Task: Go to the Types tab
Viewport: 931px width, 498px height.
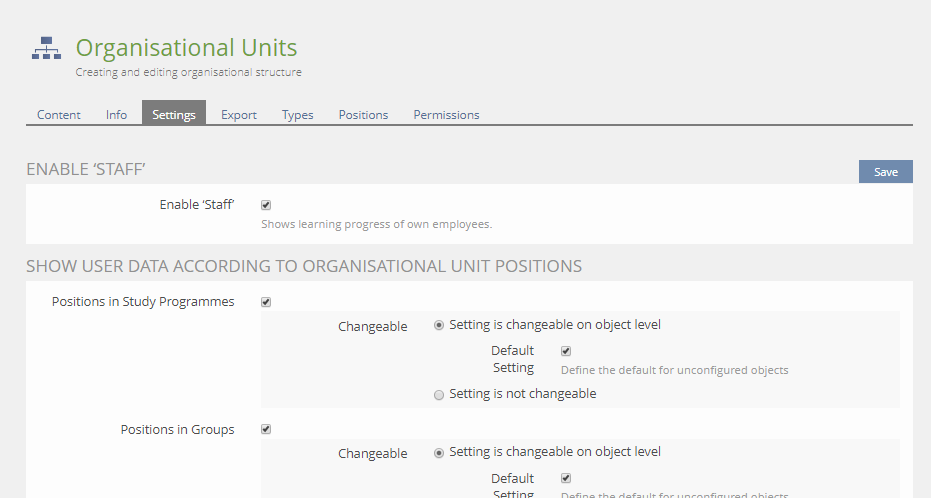Action: pos(297,115)
